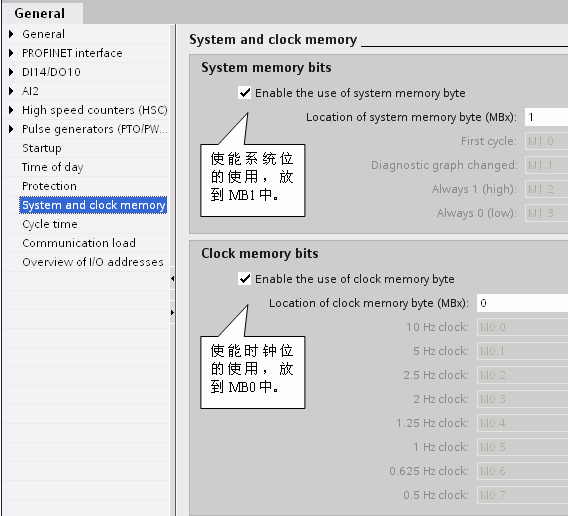Click the right splitter arrow on divider
Viewport: 568px width, 516px height.
[x=172, y=312]
